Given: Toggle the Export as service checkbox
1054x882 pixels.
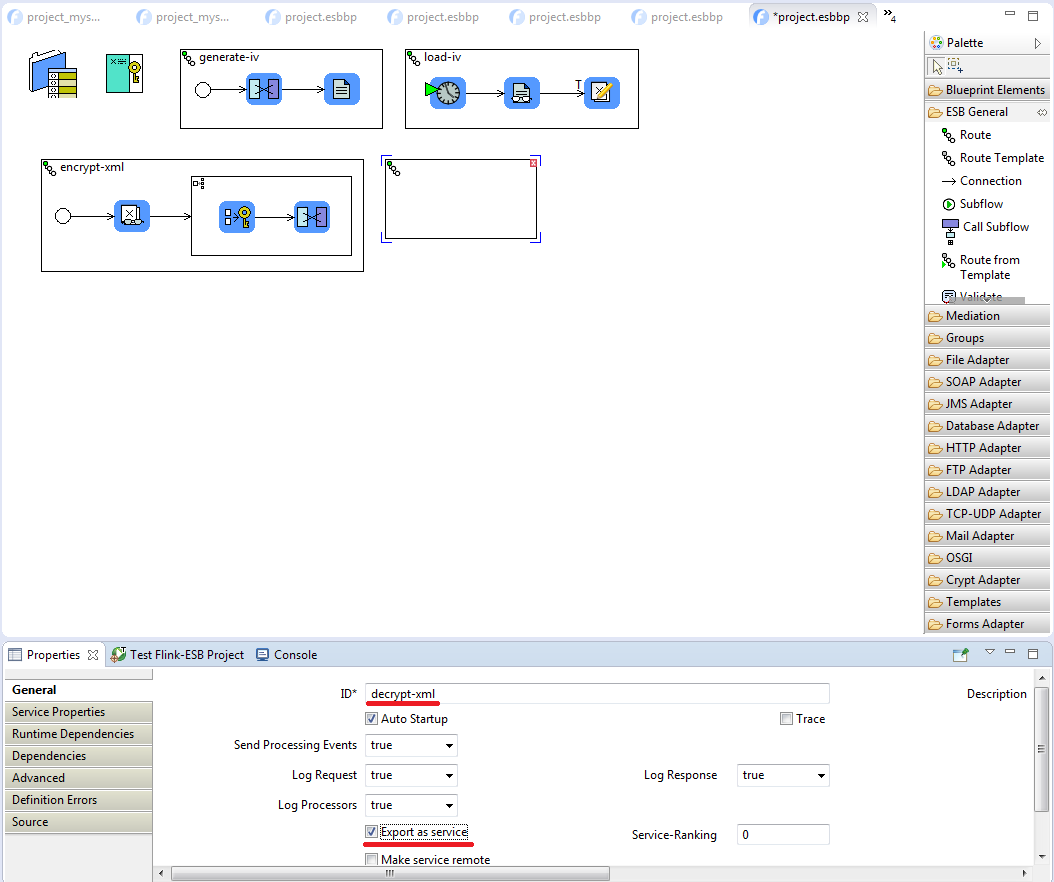Looking at the screenshot, I should click(x=372, y=832).
